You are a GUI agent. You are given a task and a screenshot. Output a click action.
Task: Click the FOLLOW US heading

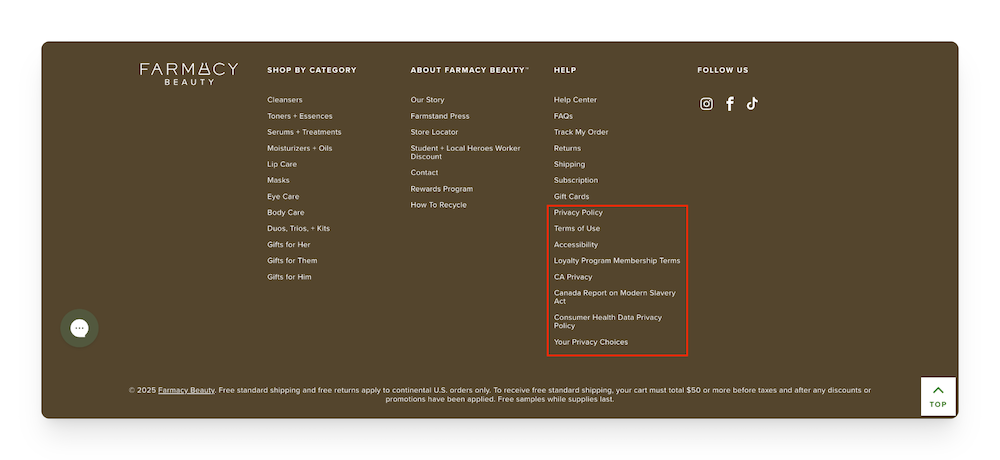(723, 70)
